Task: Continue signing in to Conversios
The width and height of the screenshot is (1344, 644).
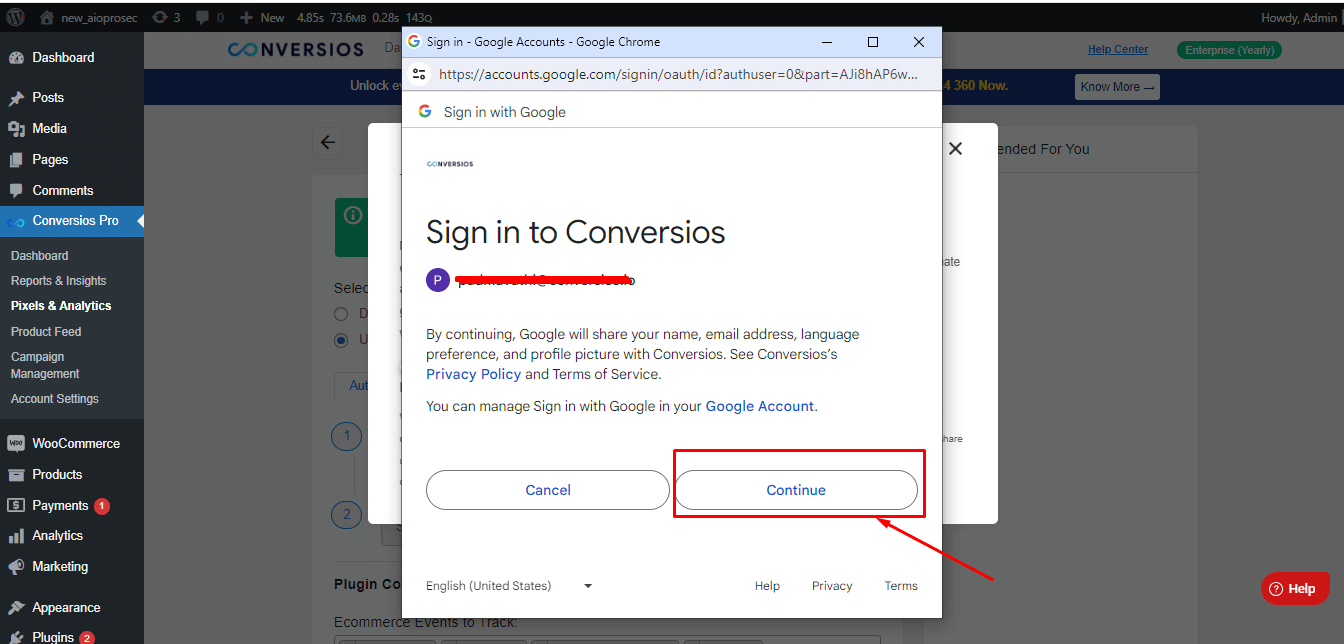Action: click(x=796, y=490)
